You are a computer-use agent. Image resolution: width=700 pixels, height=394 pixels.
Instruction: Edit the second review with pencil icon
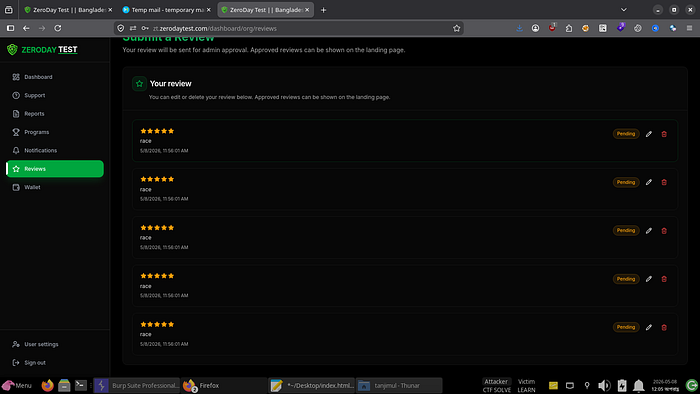pyautogui.click(x=649, y=182)
